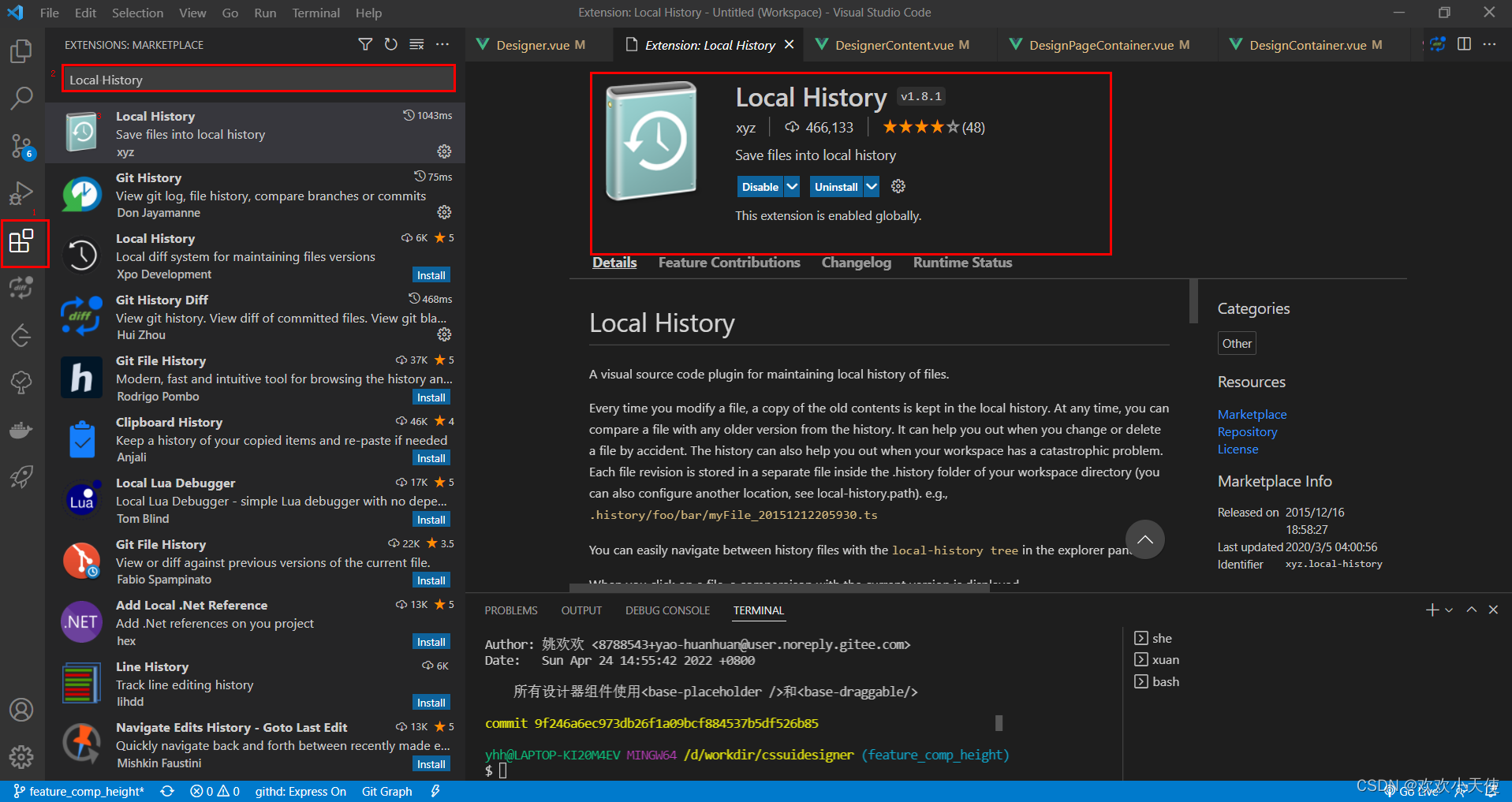The height and width of the screenshot is (802, 1512).
Task: Open the Feature Contributions tab
Action: (x=729, y=263)
